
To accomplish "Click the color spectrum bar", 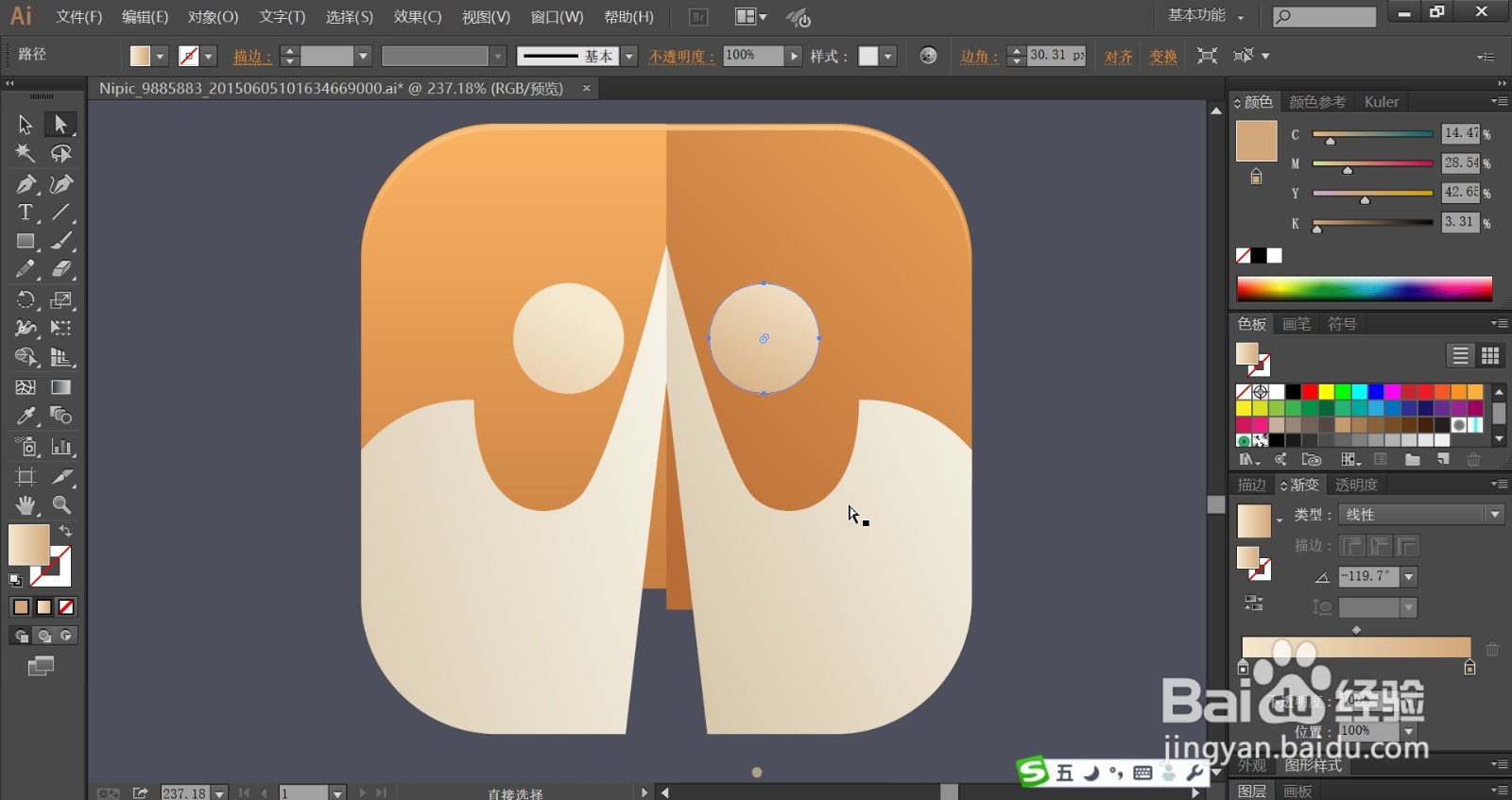I will [x=1365, y=288].
